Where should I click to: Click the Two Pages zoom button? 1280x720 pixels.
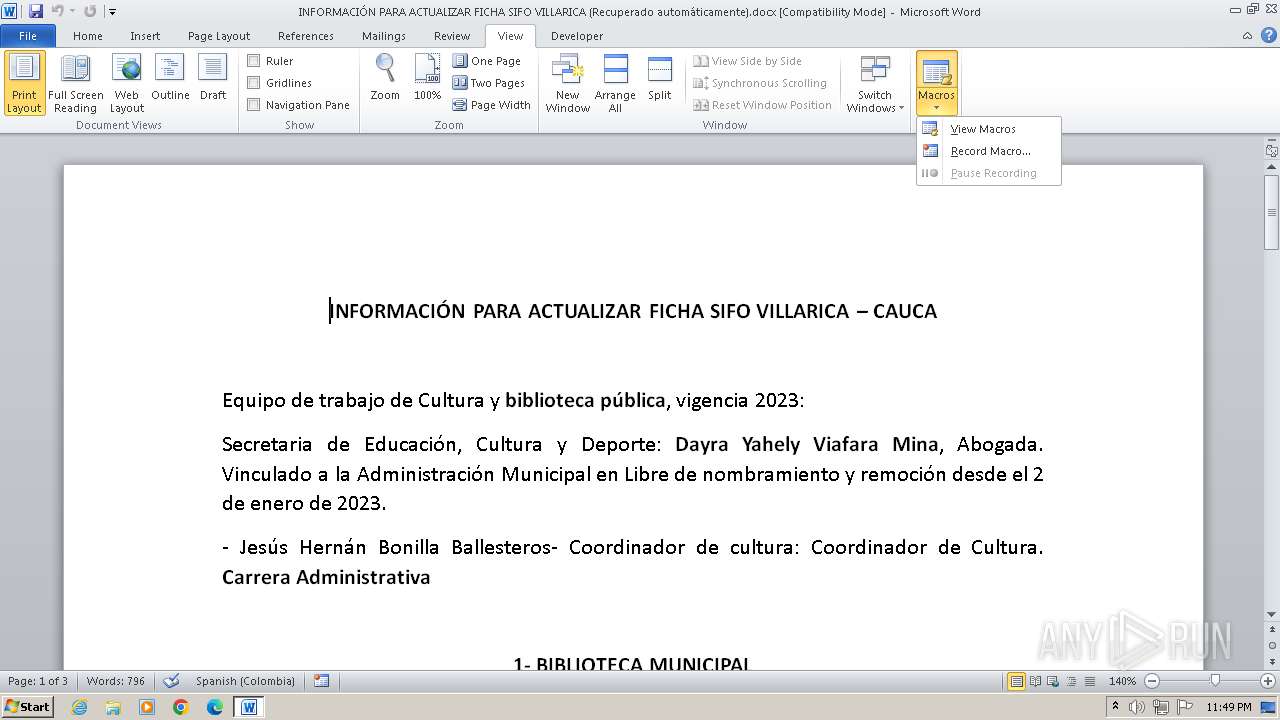point(489,83)
